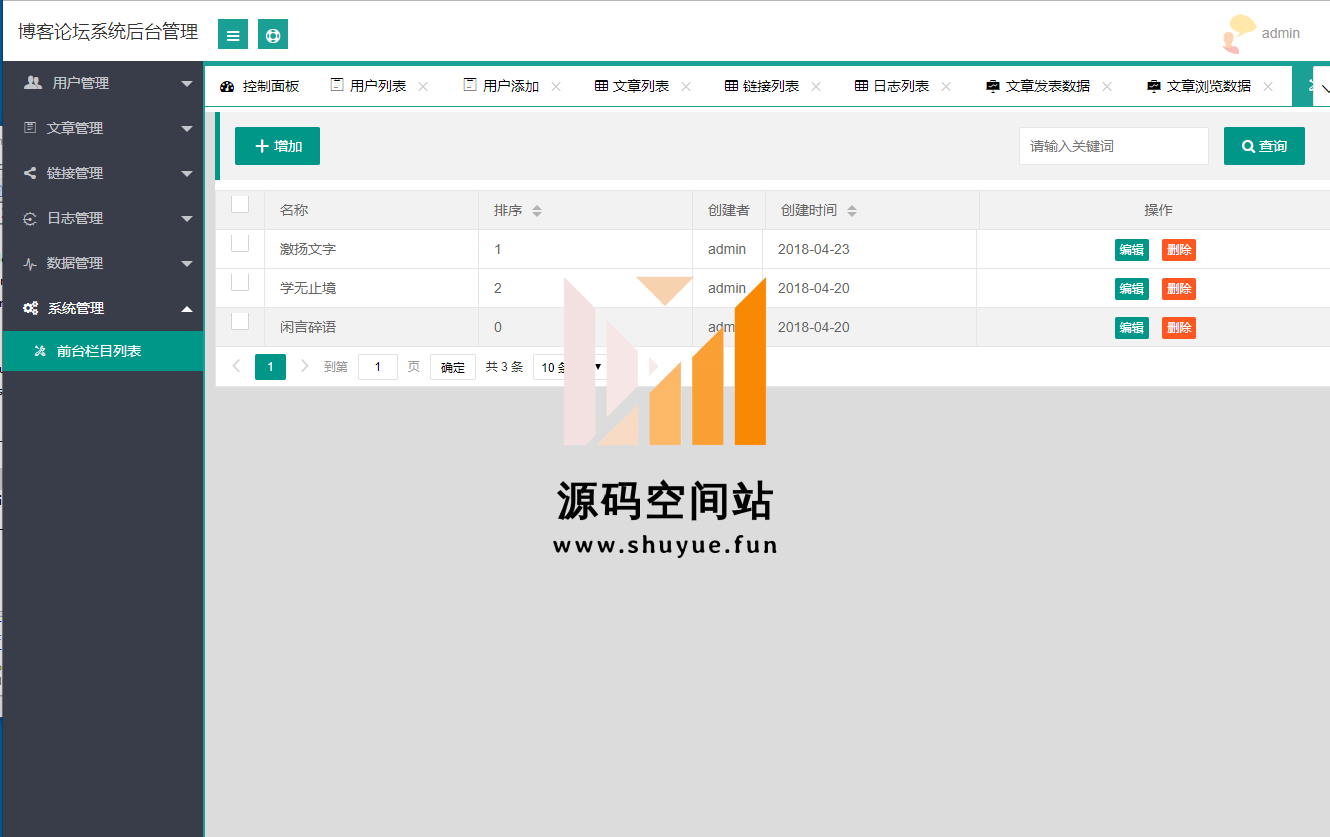Click the icon on 文章浏览数据 tab
This screenshot has height=837, width=1330.
coord(1153,86)
